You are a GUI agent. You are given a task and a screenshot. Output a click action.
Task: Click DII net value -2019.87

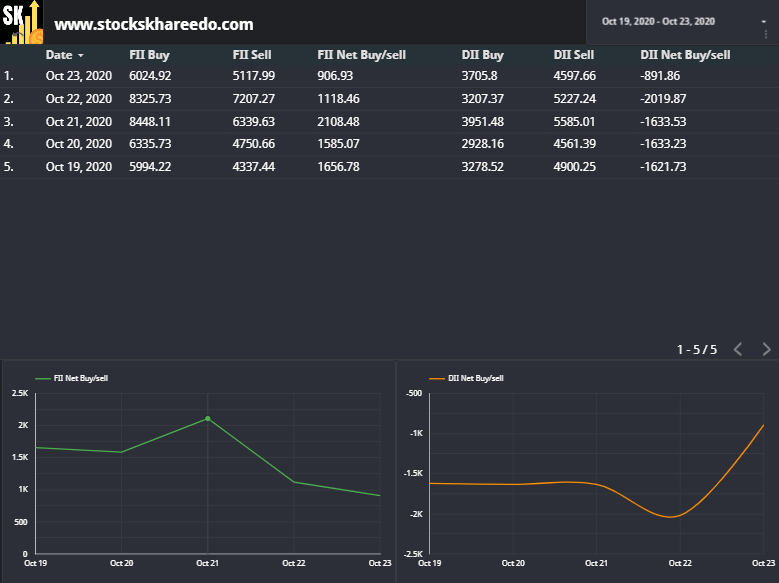(663, 98)
